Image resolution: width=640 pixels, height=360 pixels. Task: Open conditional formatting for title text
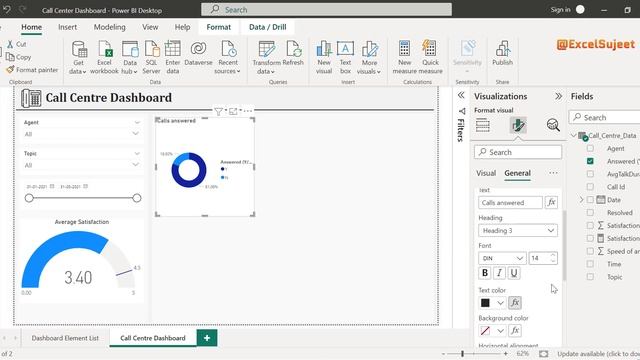[x=551, y=202]
